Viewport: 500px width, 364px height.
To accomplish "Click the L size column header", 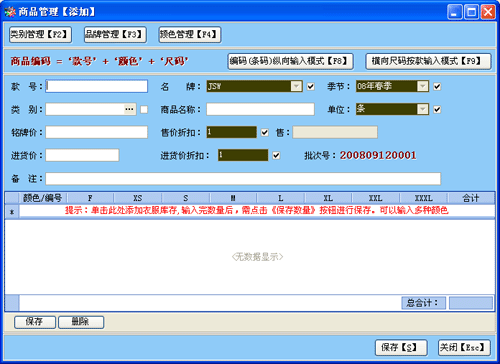I will [281, 198].
